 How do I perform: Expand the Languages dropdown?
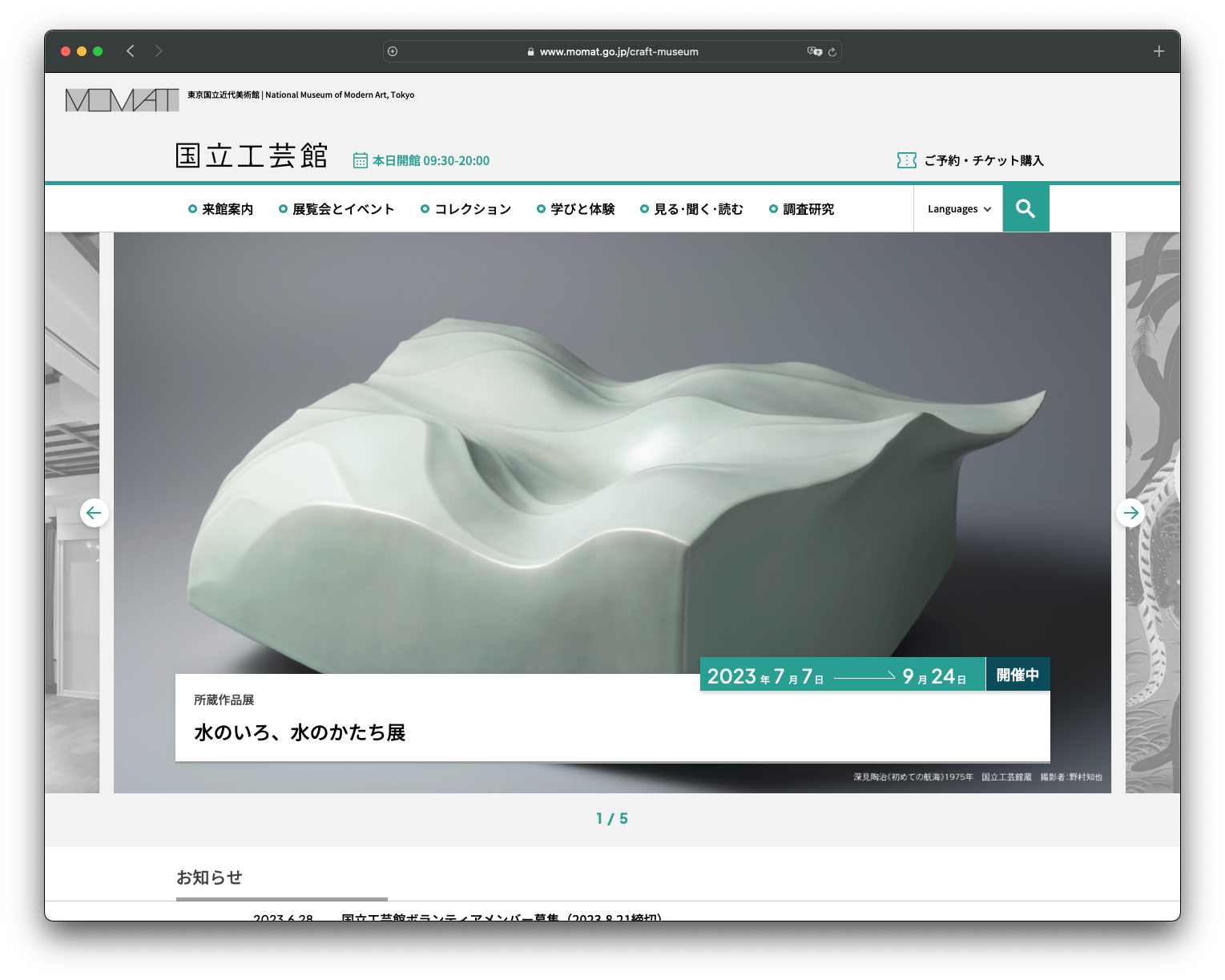[x=958, y=209]
